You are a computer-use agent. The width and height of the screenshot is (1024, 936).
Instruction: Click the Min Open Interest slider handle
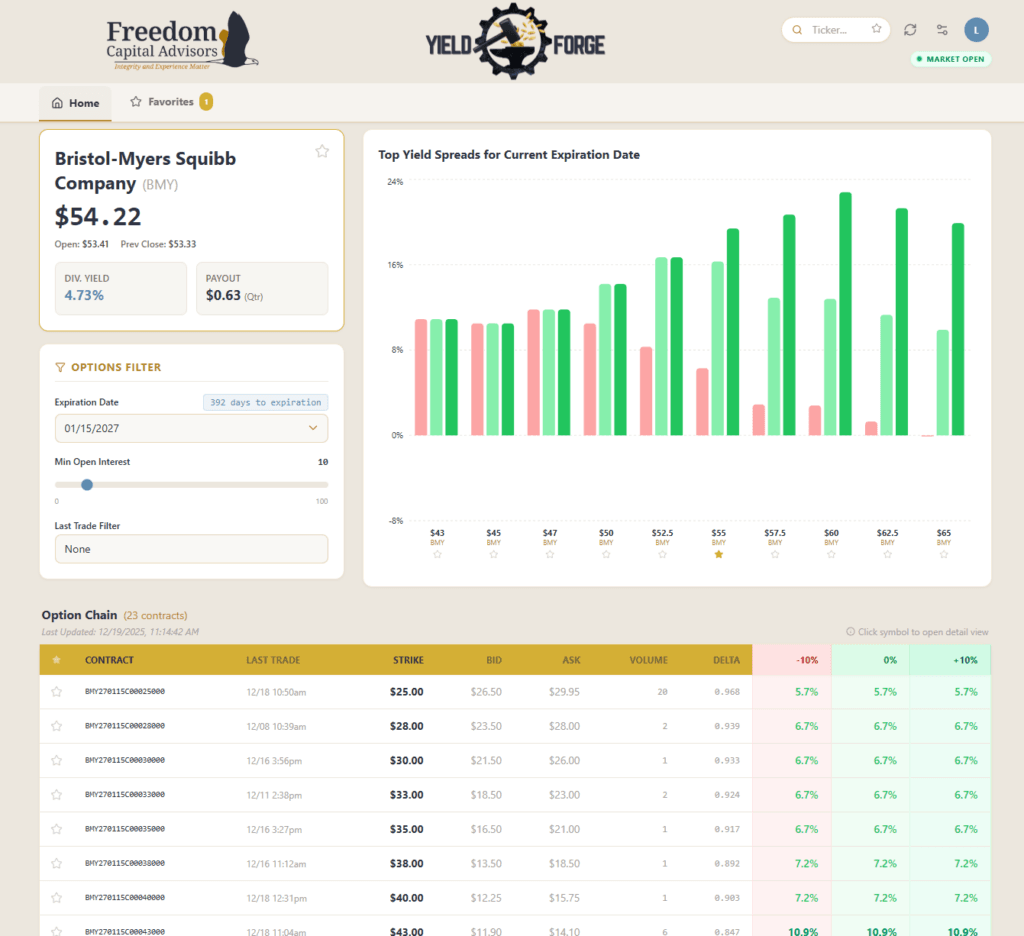click(x=87, y=484)
